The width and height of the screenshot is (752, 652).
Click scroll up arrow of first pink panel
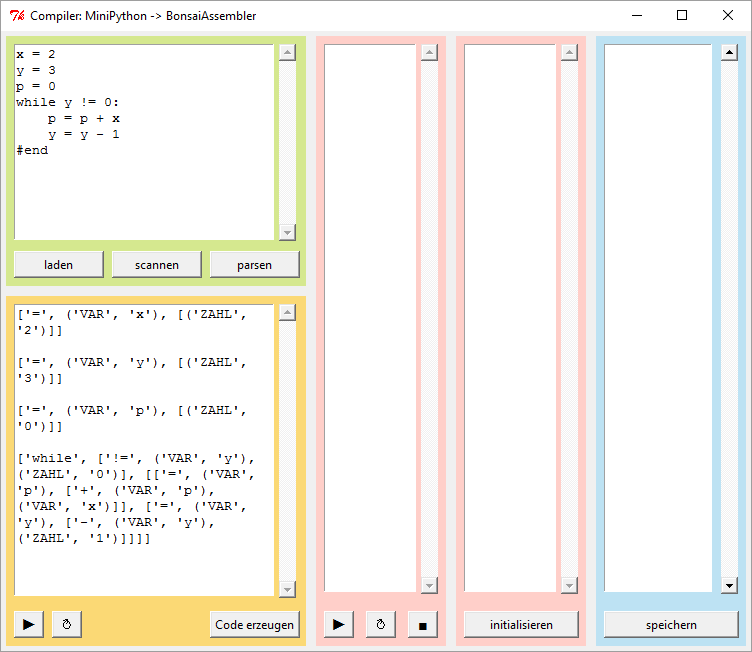click(429, 53)
